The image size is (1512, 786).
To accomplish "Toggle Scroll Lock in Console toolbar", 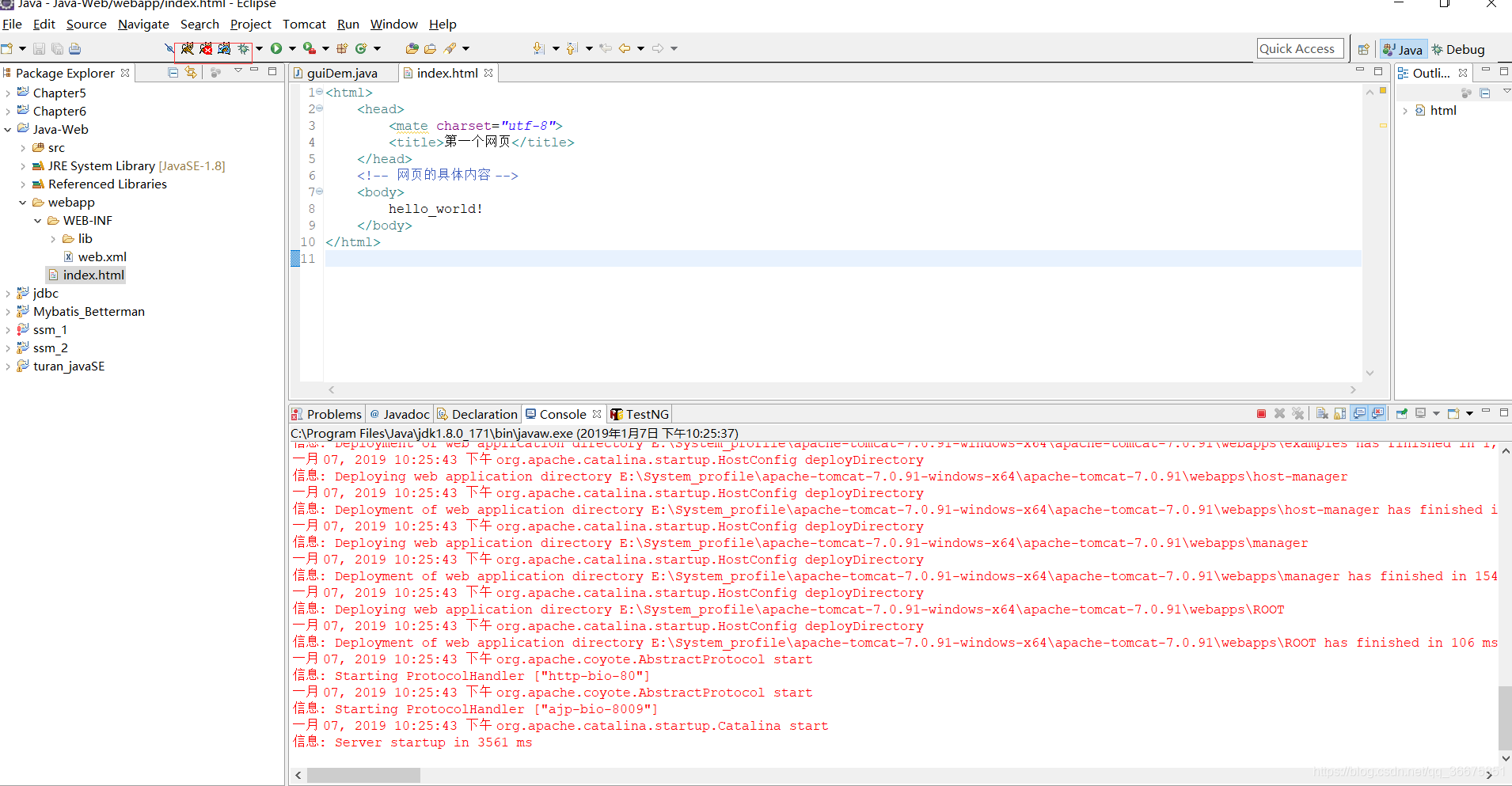I will click(x=1339, y=413).
